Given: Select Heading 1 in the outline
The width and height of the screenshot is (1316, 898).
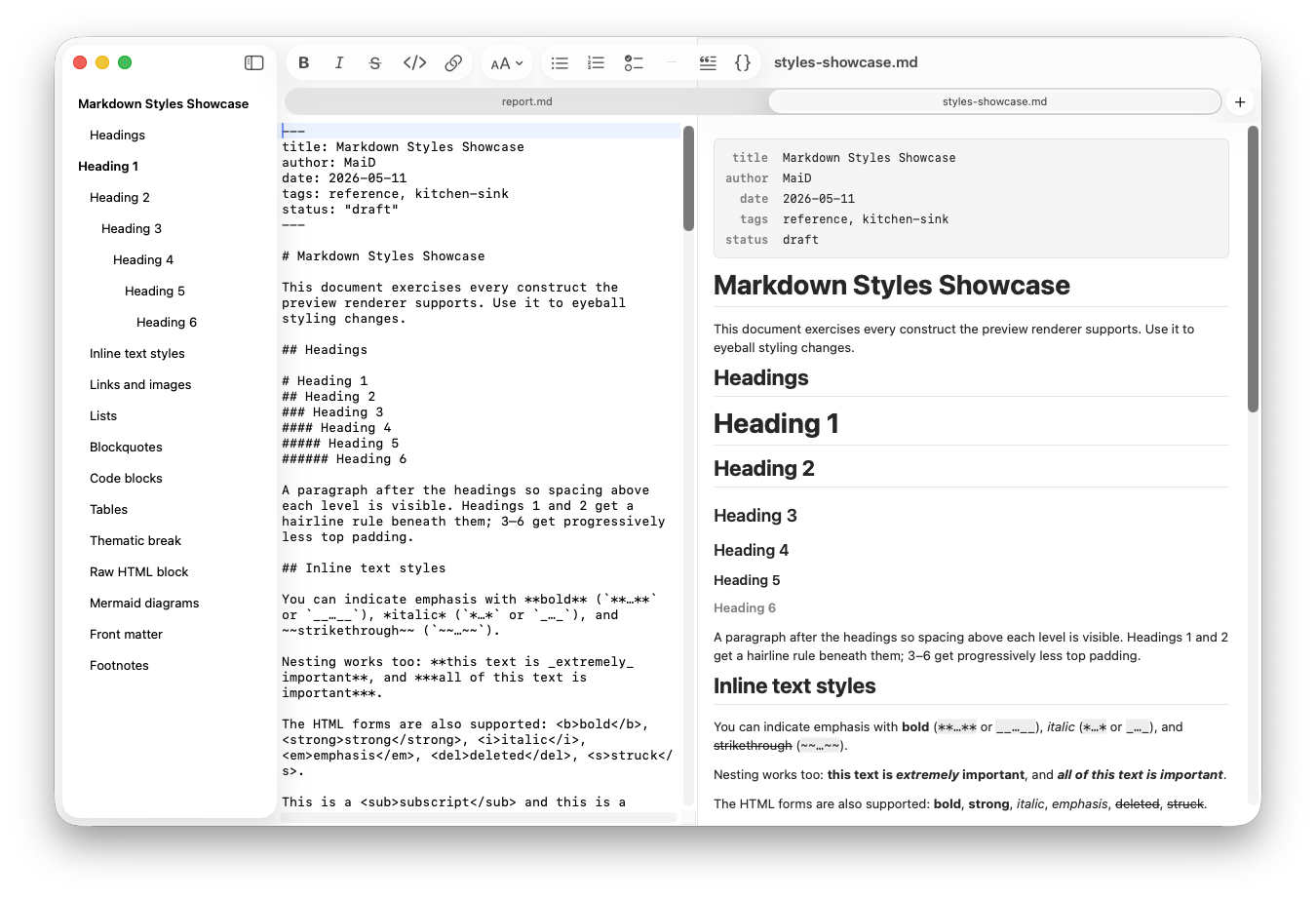Looking at the screenshot, I should point(108,166).
